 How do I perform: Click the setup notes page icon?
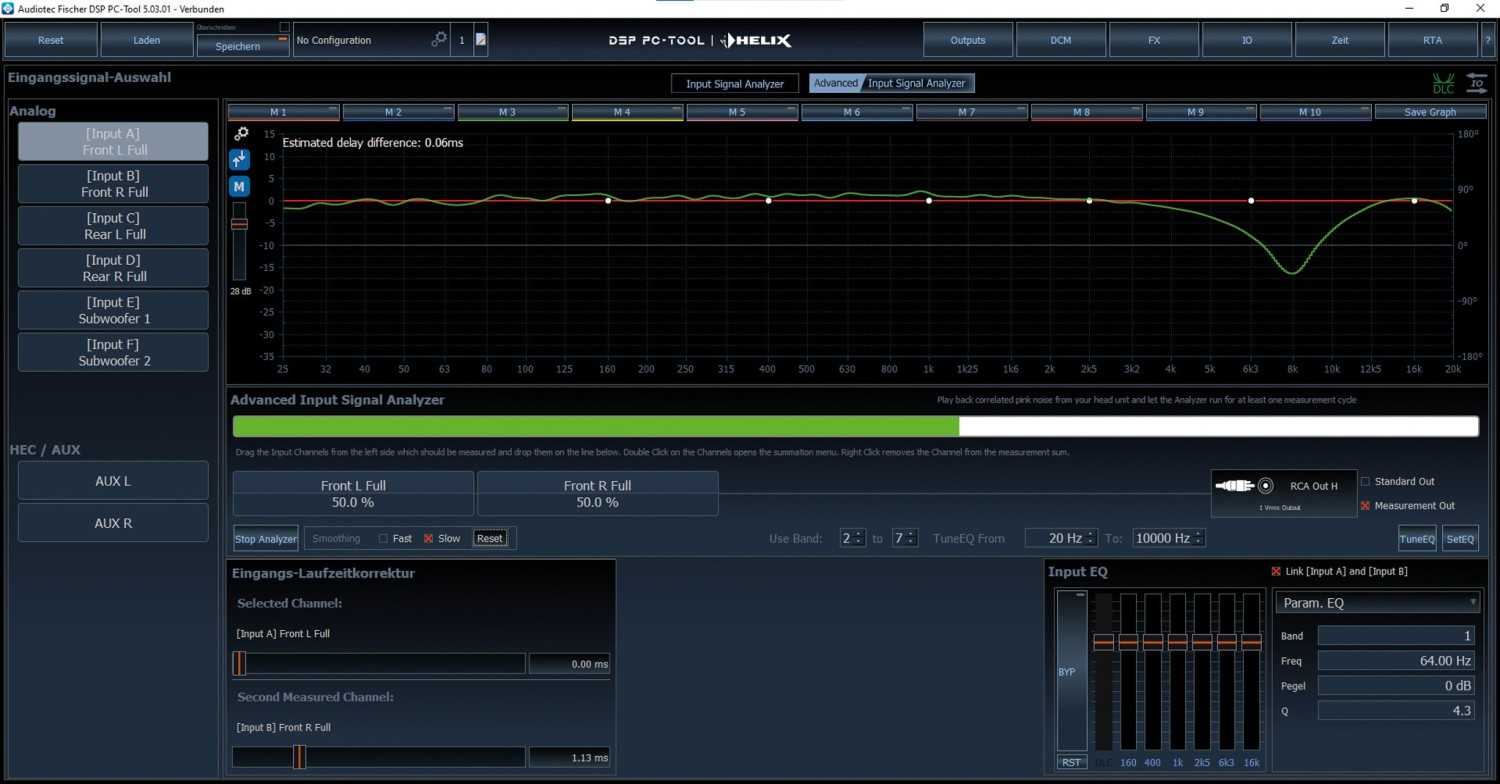click(480, 40)
